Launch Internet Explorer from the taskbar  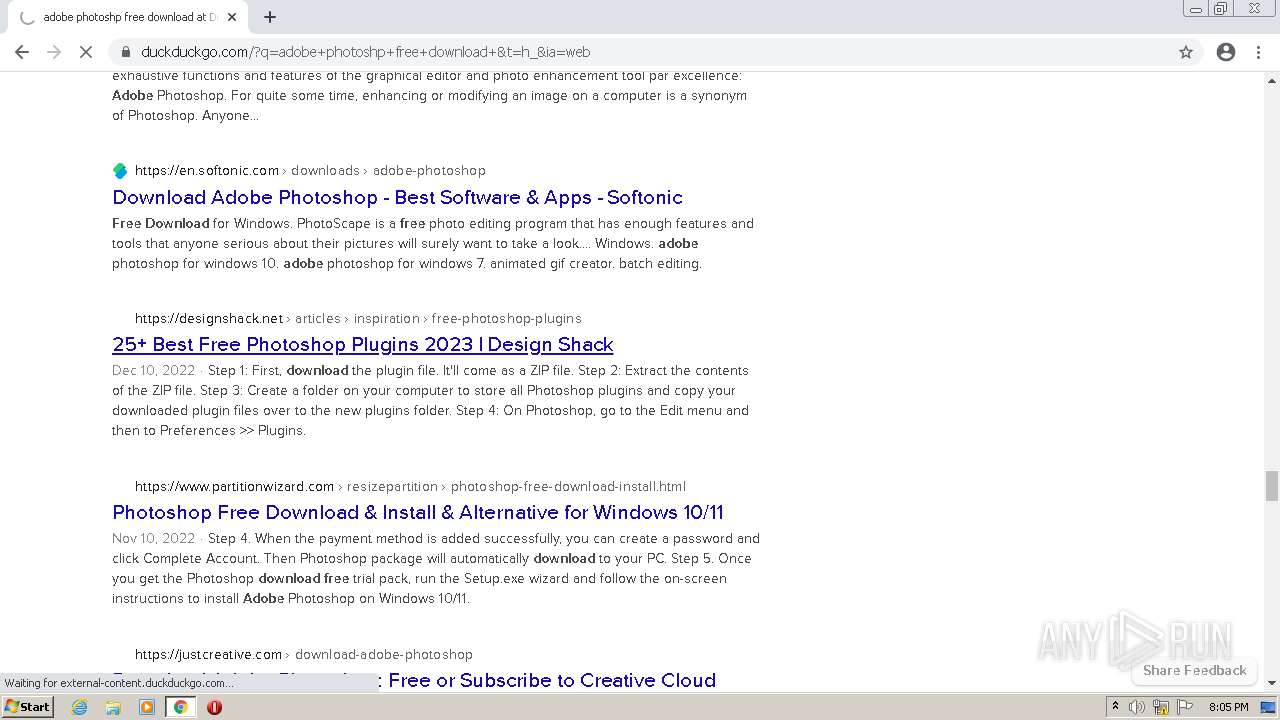tap(80, 707)
